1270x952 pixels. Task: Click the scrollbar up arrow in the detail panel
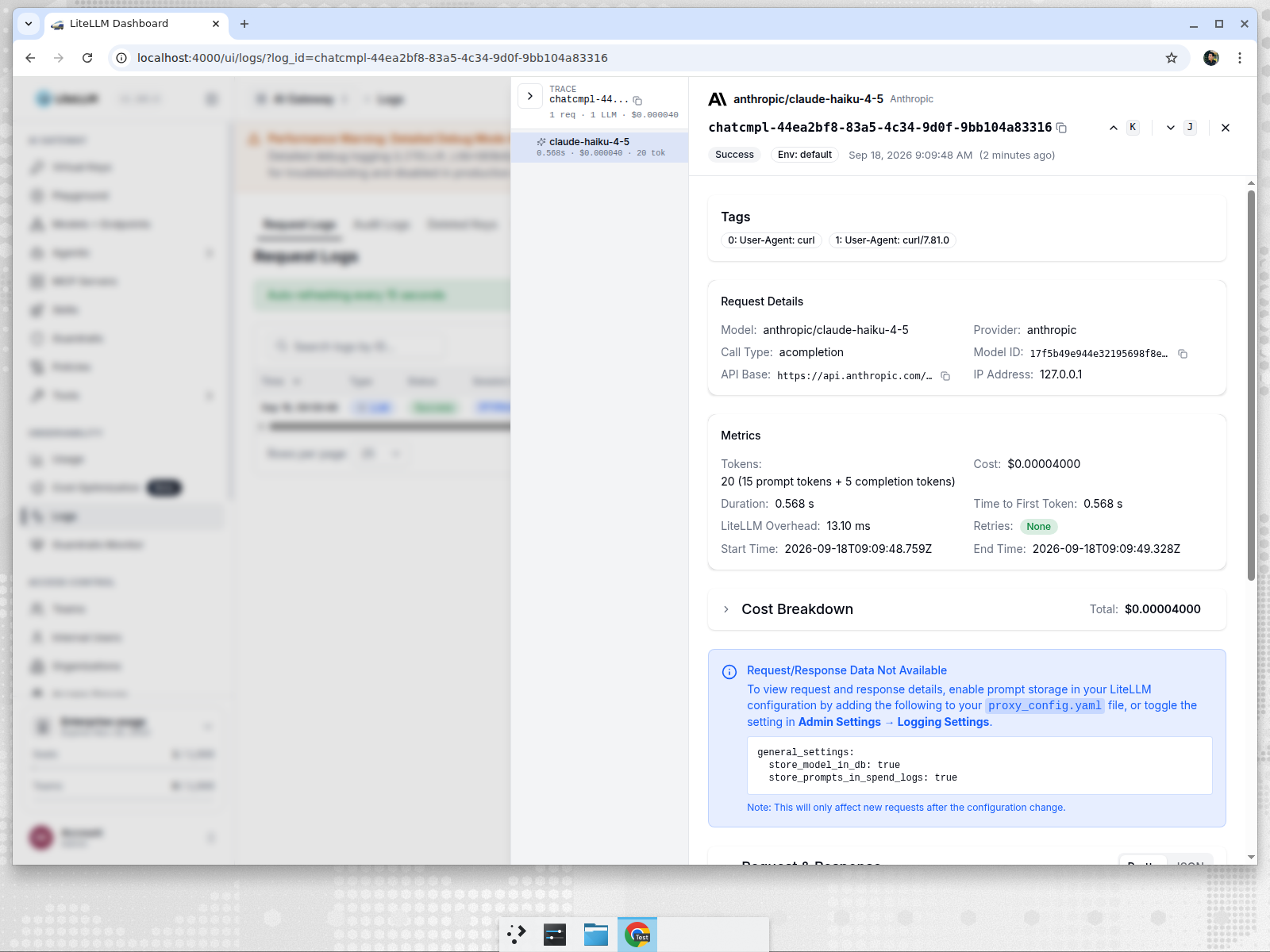[x=1251, y=183]
